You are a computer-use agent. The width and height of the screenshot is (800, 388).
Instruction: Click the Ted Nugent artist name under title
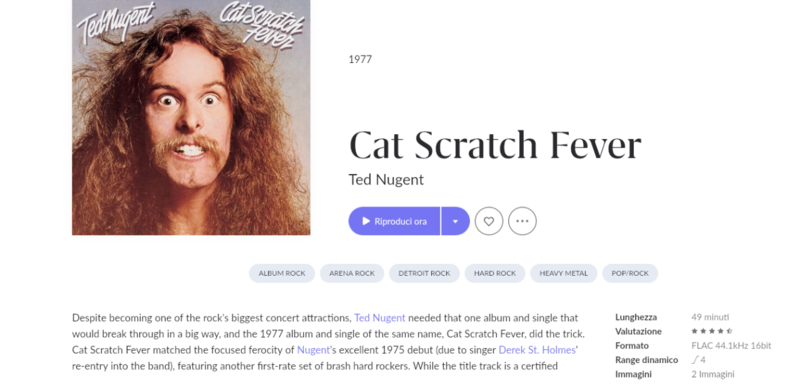(x=386, y=180)
